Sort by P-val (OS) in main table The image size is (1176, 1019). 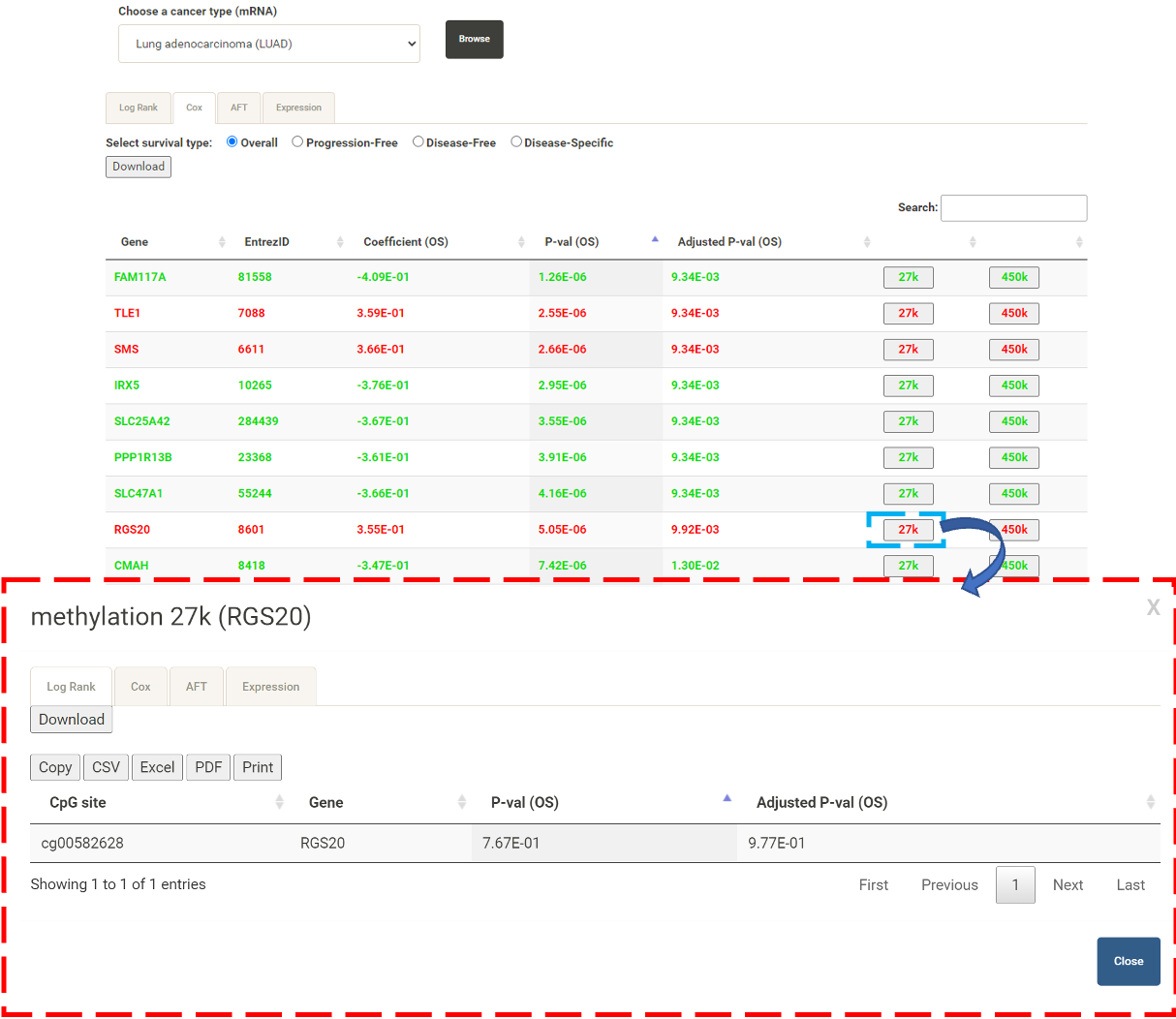pos(655,241)
